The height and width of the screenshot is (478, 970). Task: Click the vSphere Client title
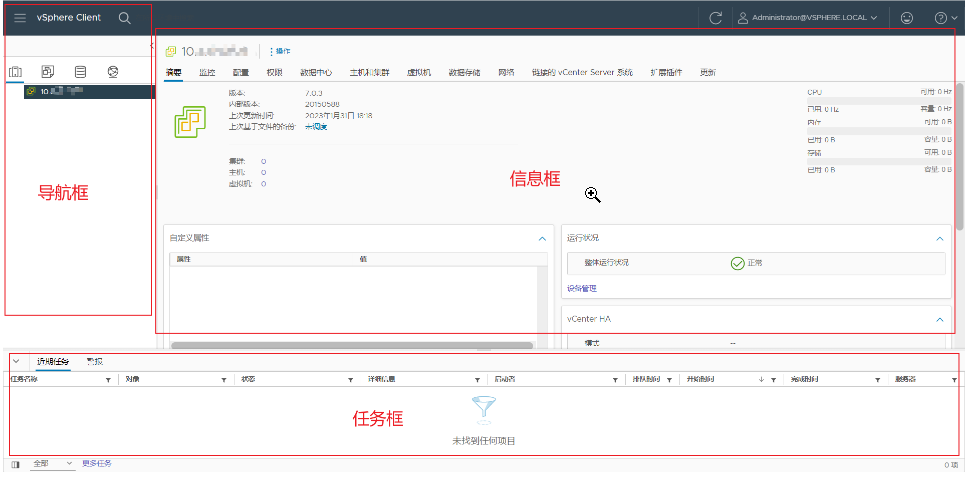[69, 18]
